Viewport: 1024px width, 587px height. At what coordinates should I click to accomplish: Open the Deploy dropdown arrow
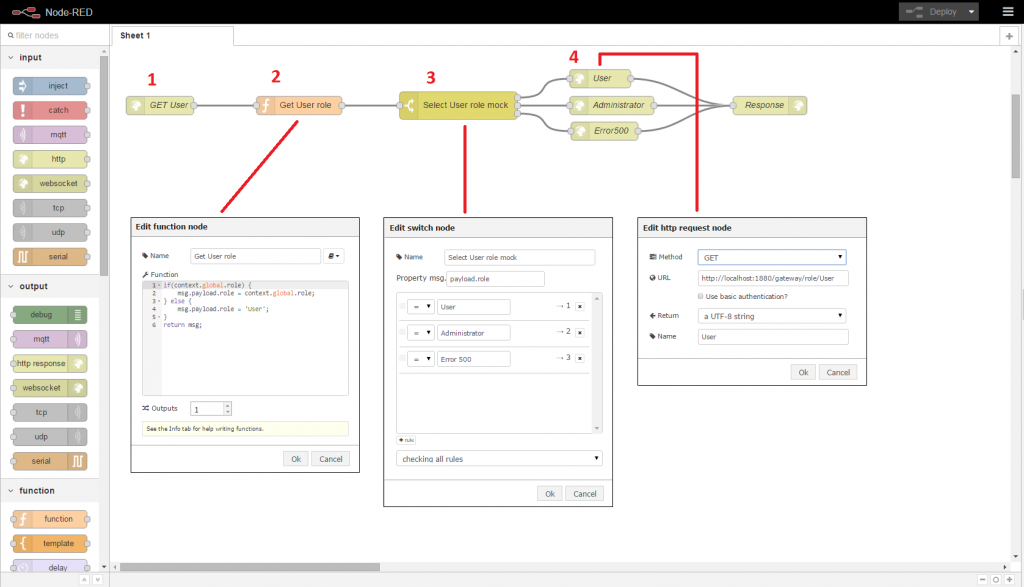pyautogui.click(x=971, y=12)
